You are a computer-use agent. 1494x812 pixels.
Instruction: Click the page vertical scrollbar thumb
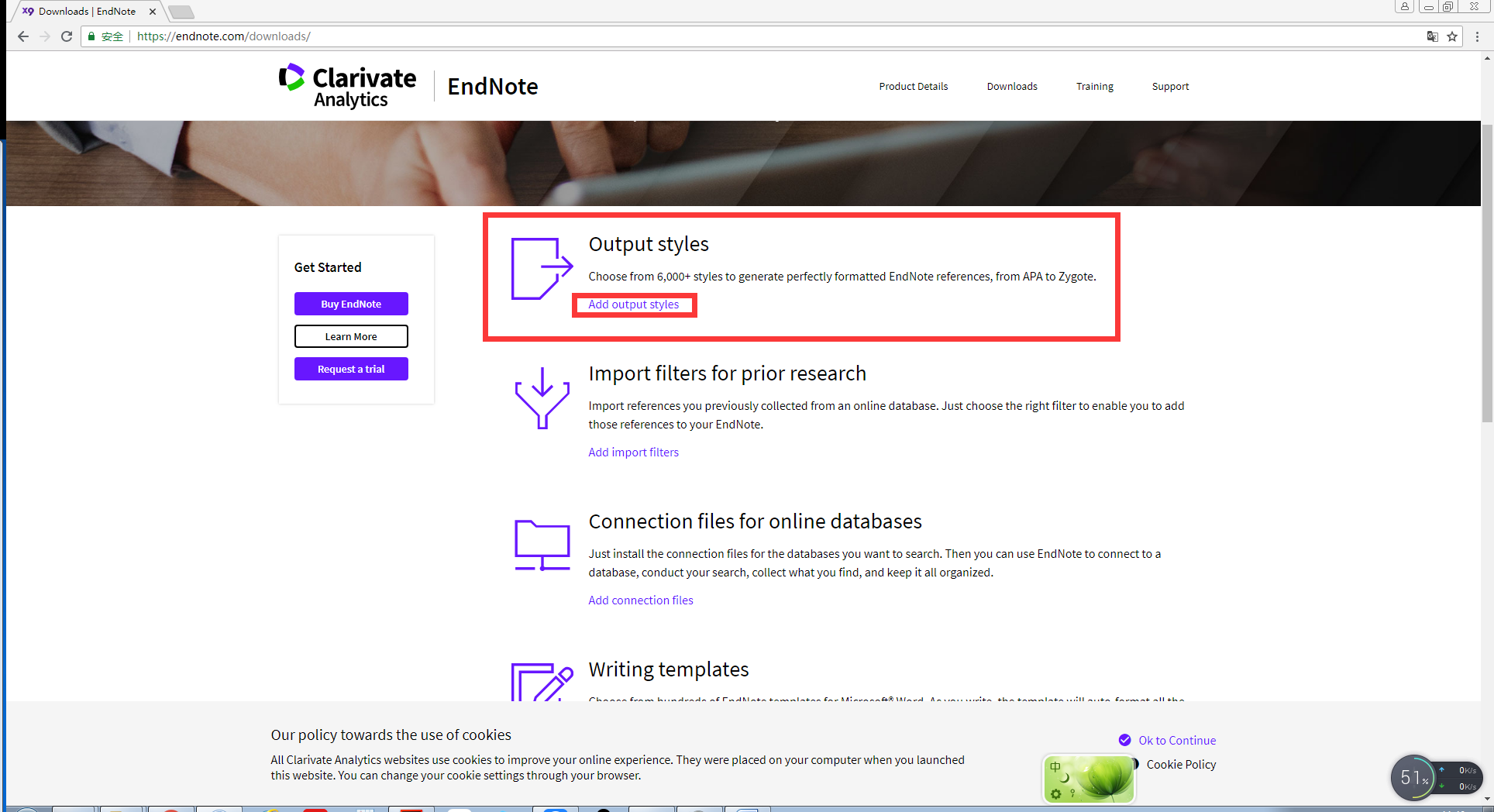(1487, 273)
